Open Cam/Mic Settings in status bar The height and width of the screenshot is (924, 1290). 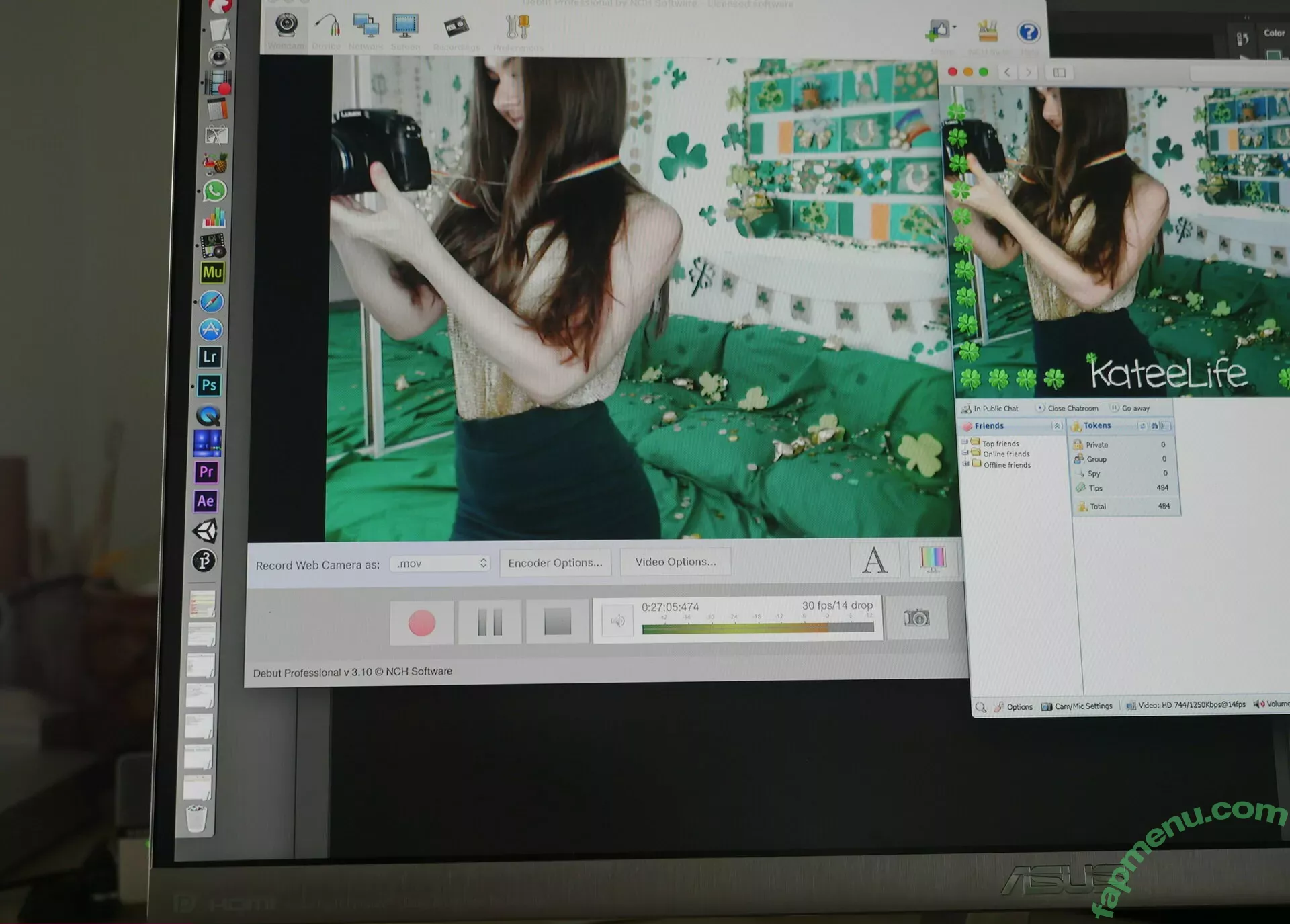[1077, 706]
